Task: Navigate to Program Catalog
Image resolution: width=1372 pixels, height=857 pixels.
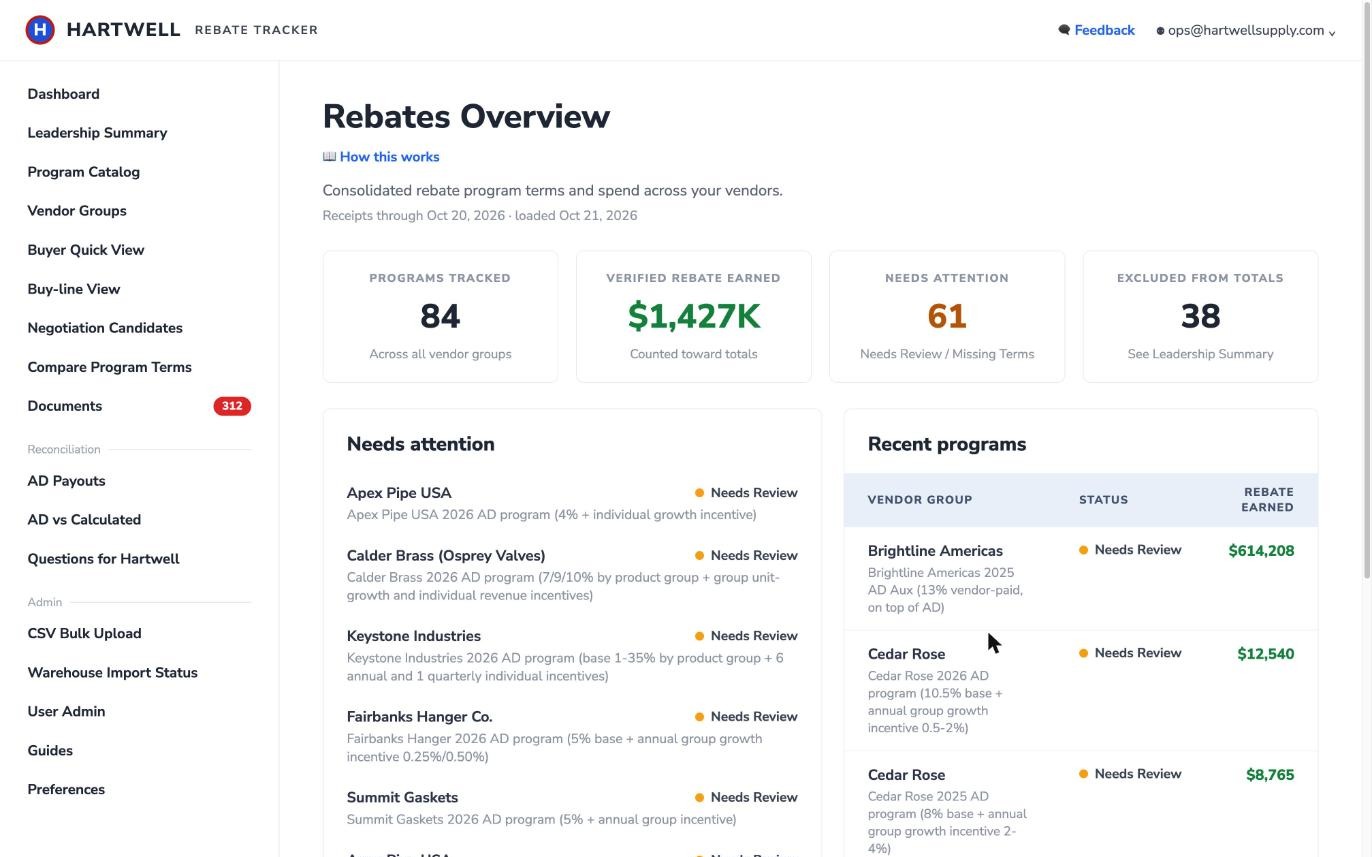Action: [x=84, y=172]
